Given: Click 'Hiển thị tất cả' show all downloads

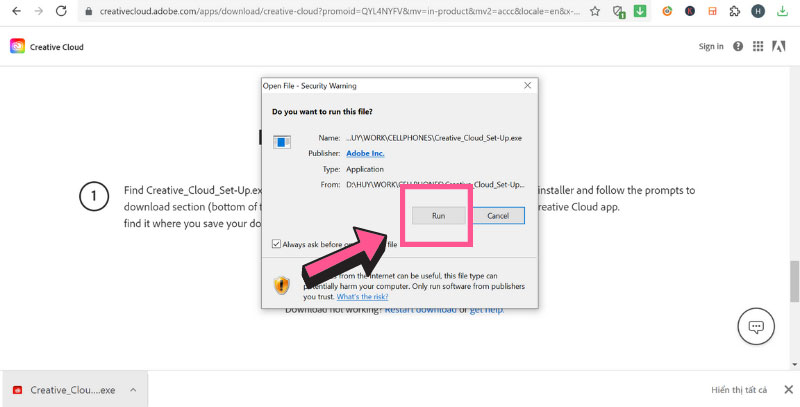Looking at the screenshot, I should pos(739,390).
